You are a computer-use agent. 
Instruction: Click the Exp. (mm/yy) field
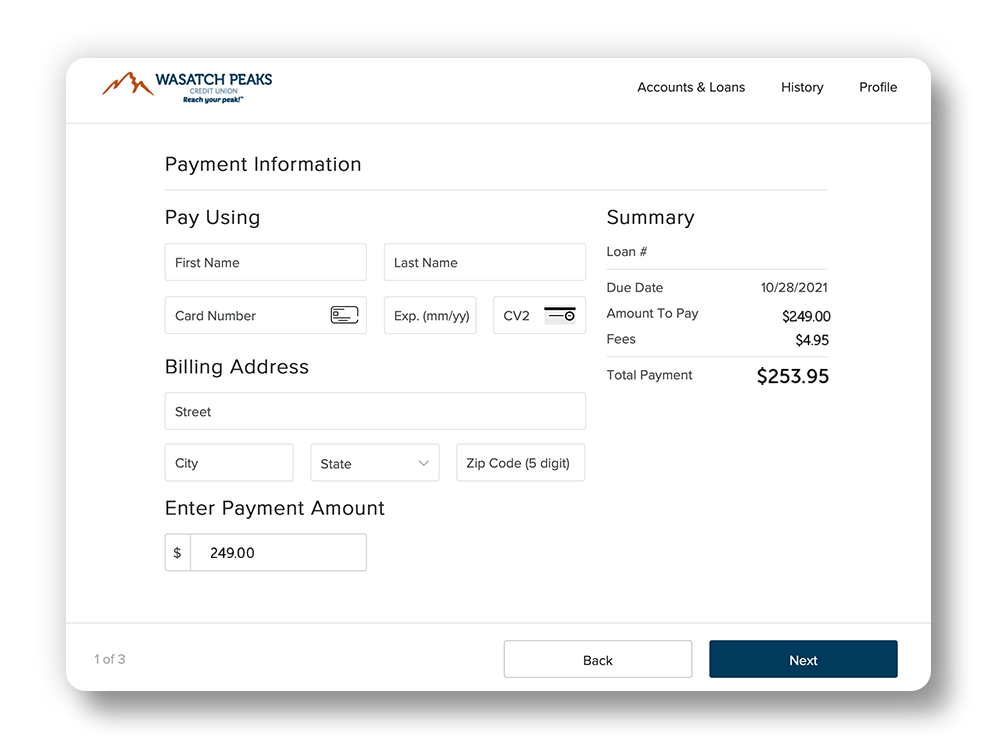point(430,314)
